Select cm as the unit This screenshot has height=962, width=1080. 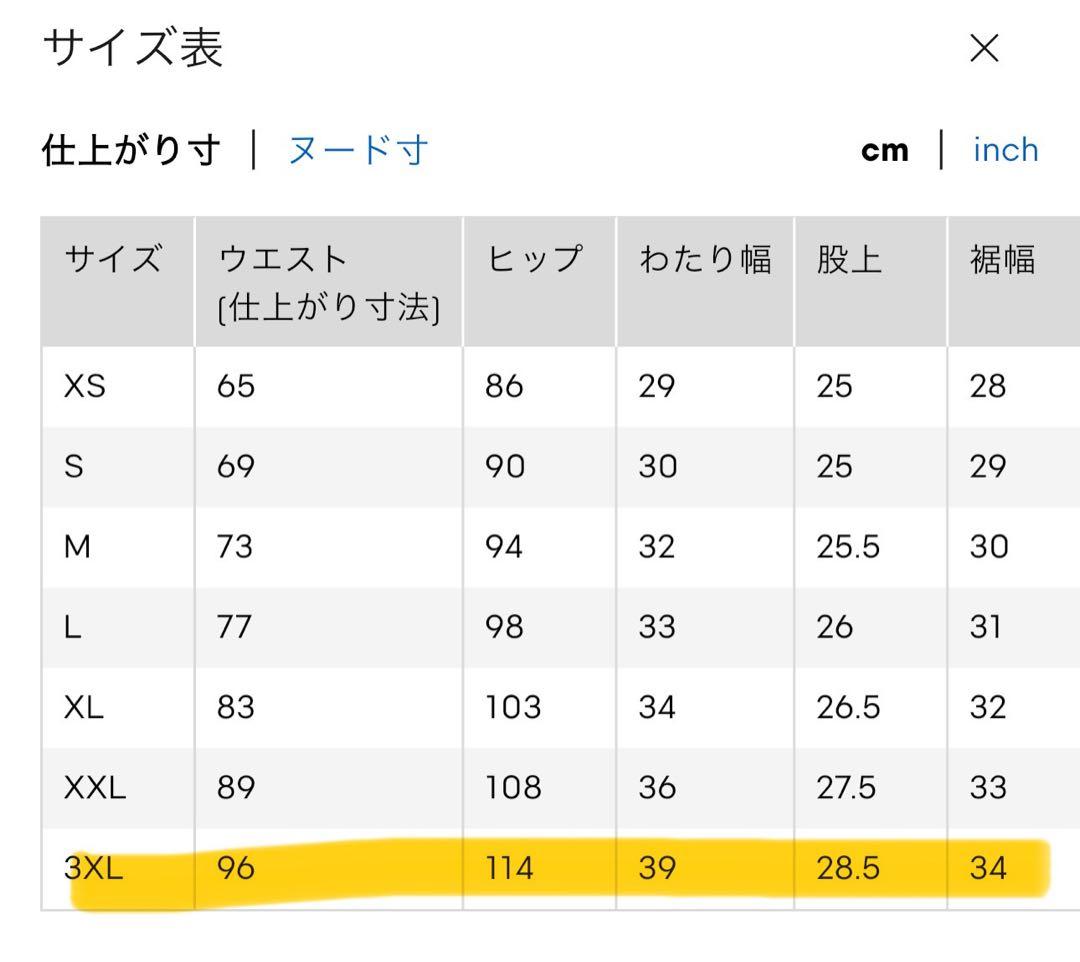coord(884,150)
